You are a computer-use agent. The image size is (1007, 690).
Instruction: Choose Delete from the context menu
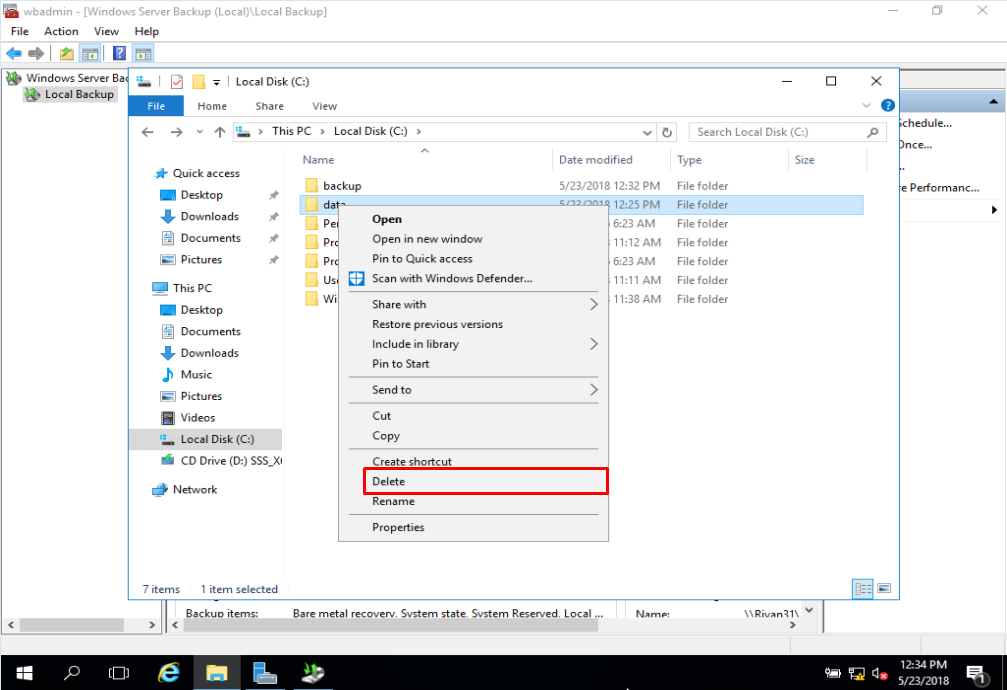[486, 481]
